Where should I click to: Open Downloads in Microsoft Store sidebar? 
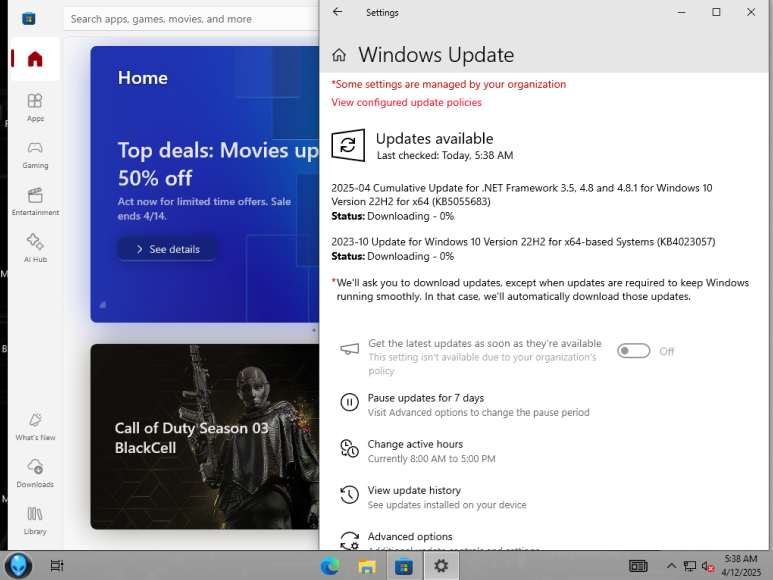coord(35,474)
